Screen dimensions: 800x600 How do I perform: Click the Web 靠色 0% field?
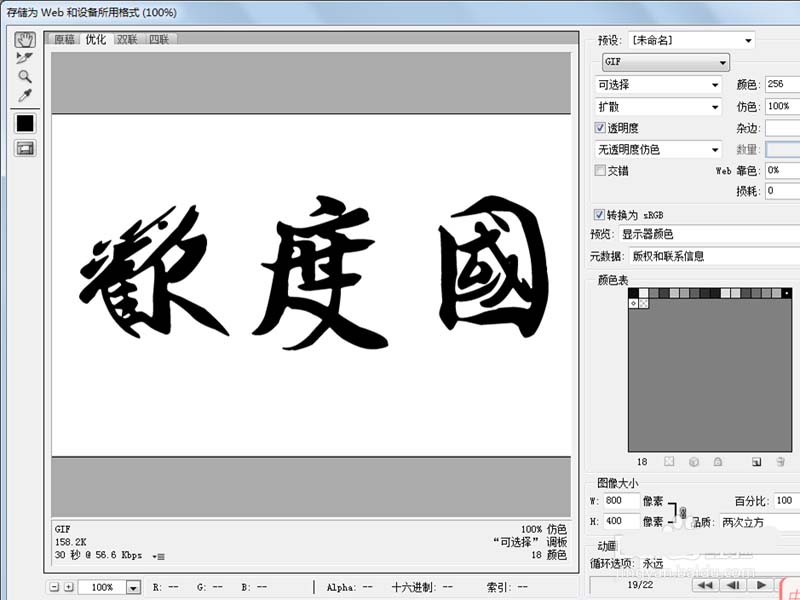click(x=782, y=170)
